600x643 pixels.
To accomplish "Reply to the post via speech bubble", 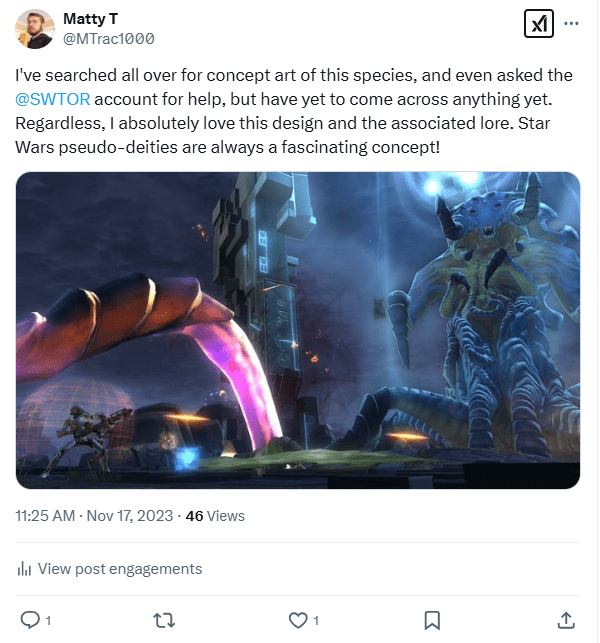I will pos(29,620).
